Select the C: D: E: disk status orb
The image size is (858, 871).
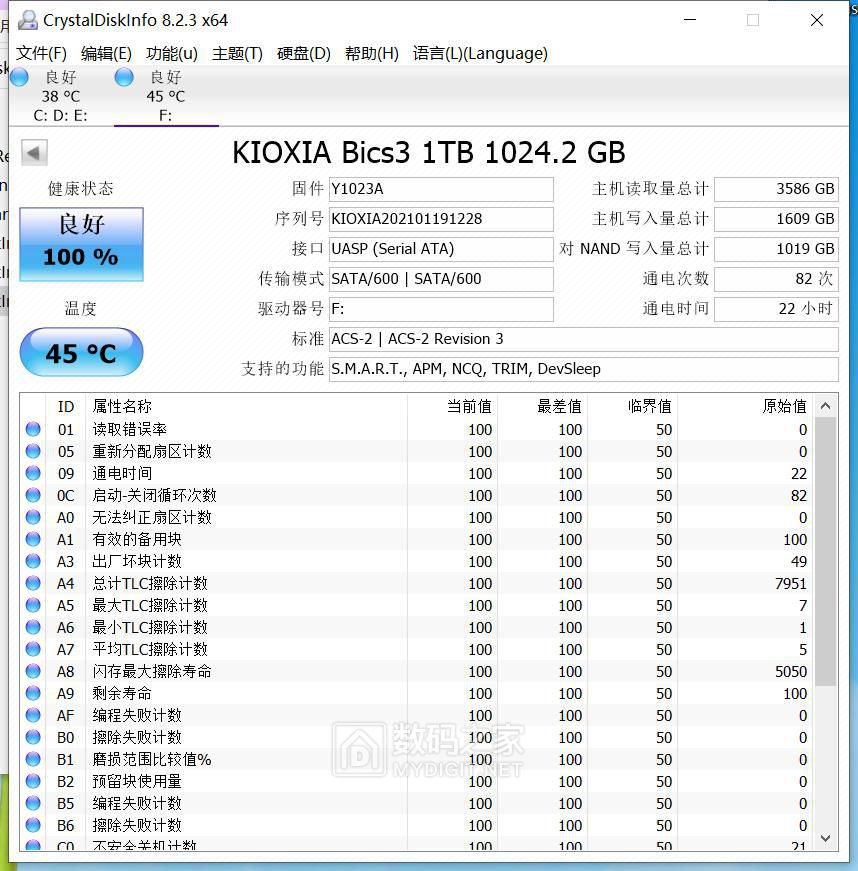[19, 77]
